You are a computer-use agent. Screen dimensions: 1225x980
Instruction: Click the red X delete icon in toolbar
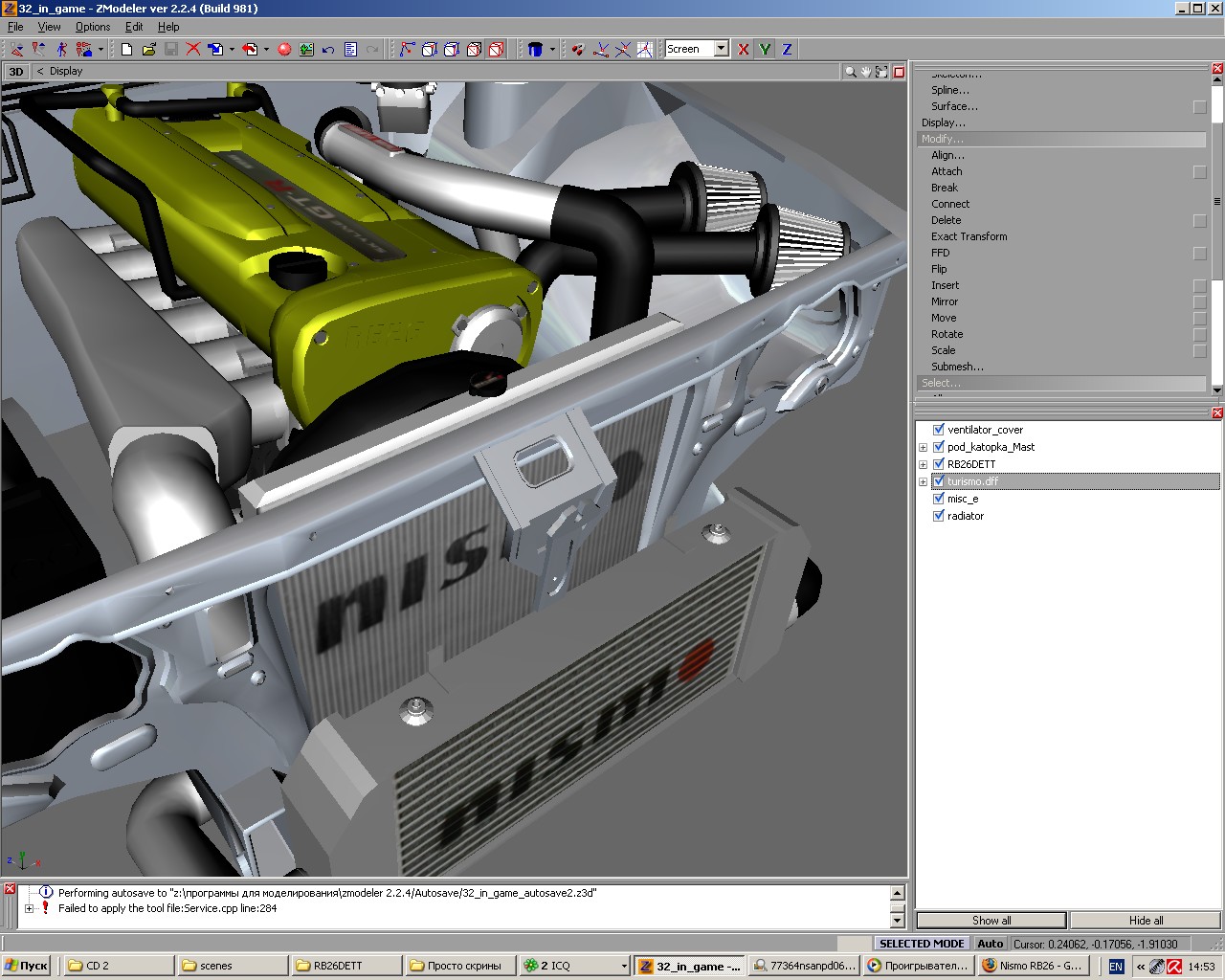[193, 49]
